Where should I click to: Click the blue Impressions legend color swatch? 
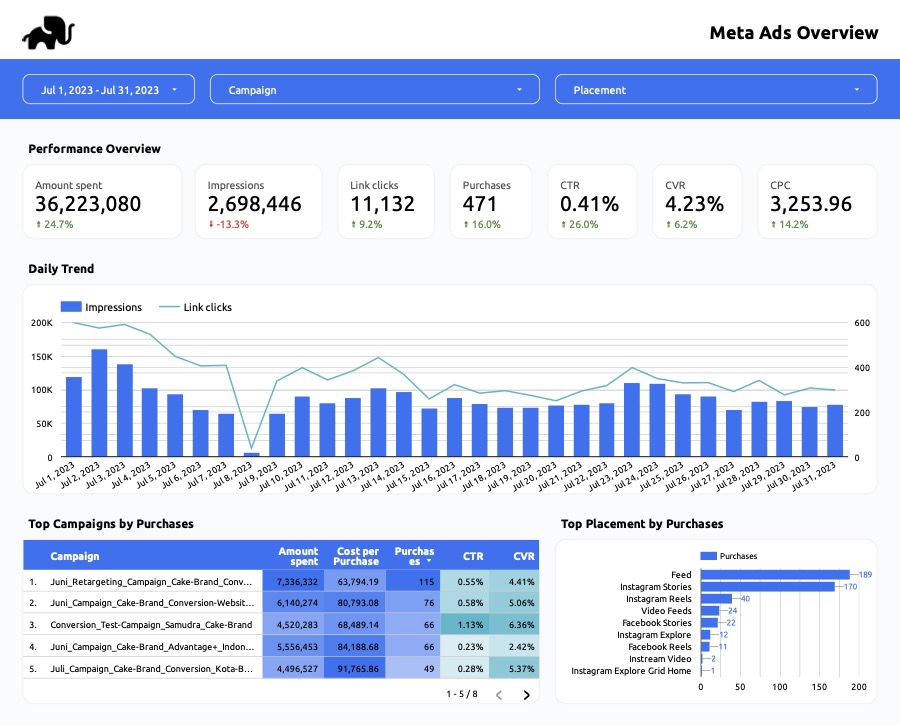click(71, 307)
